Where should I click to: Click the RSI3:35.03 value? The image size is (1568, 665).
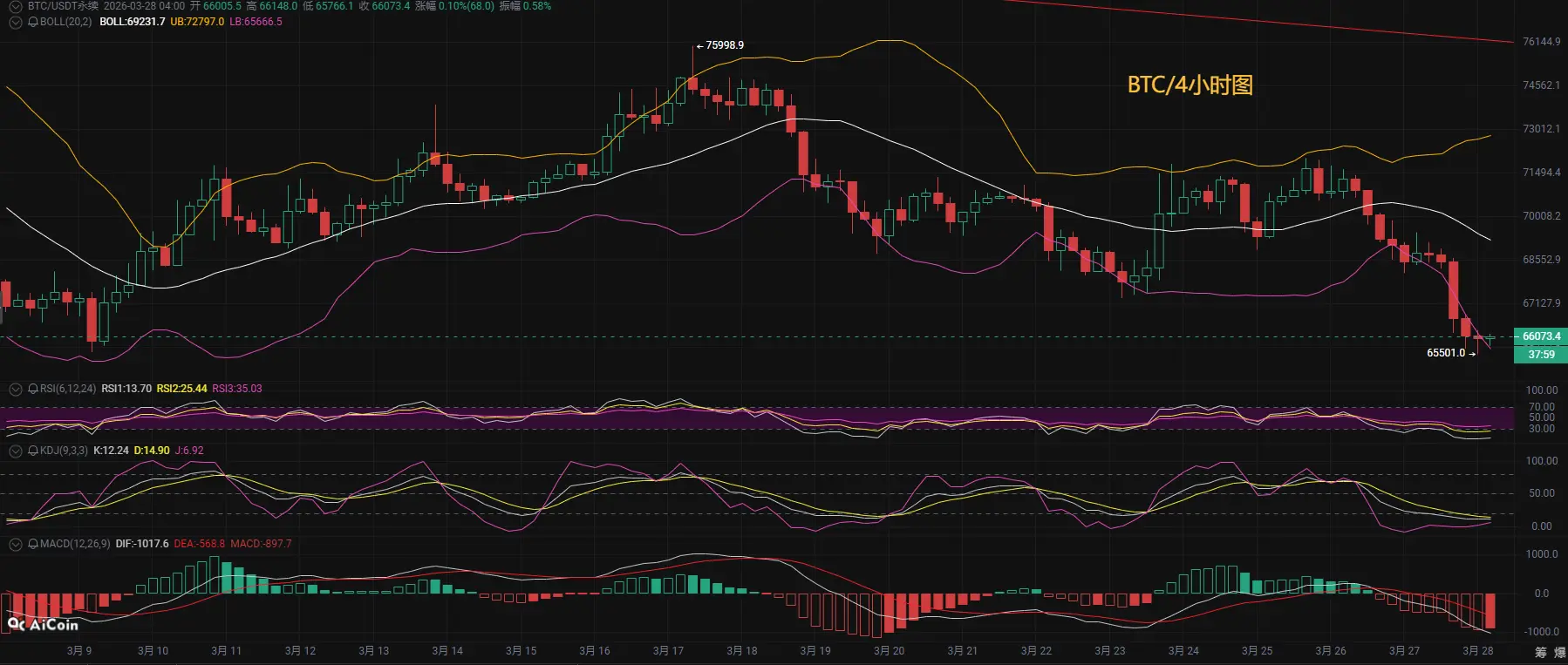click(237, 389)
